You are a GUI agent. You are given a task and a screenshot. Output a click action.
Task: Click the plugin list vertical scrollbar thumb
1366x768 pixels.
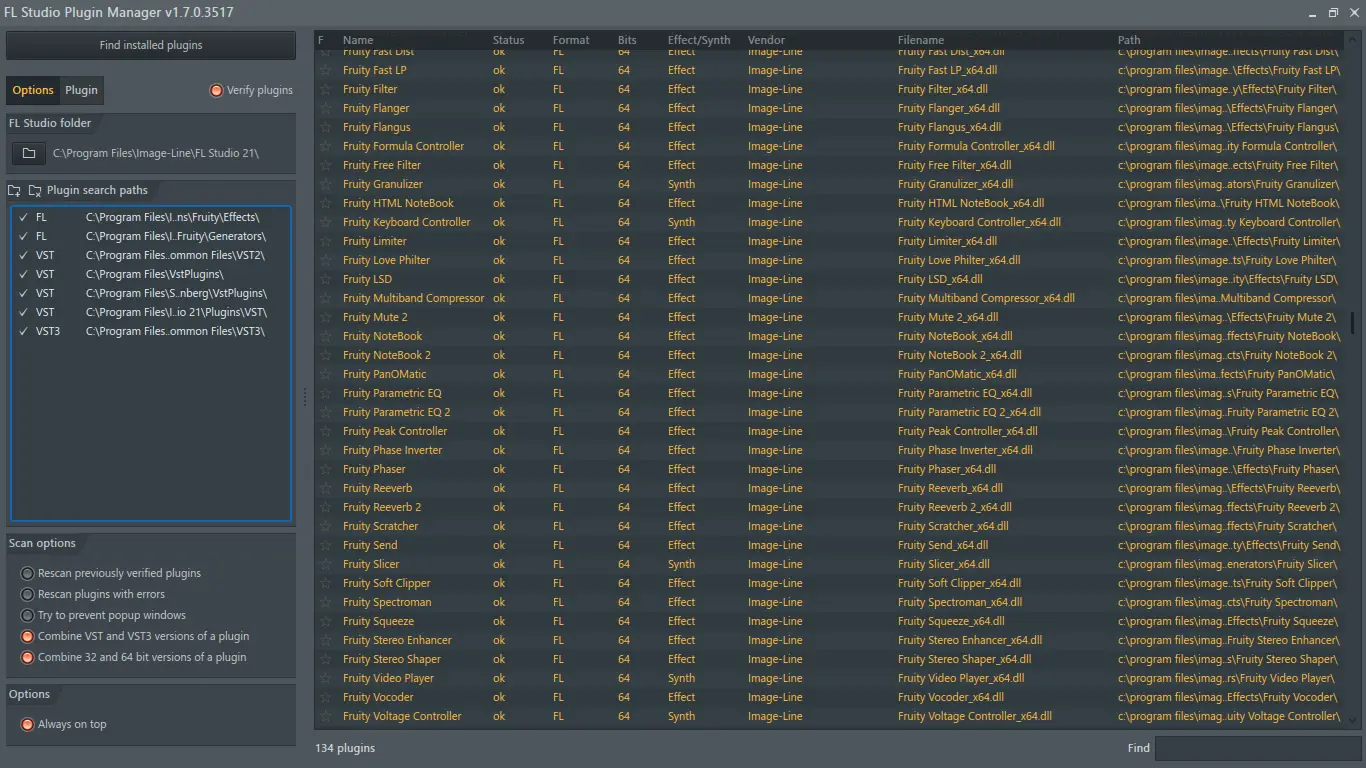[x=1352, y=322]
